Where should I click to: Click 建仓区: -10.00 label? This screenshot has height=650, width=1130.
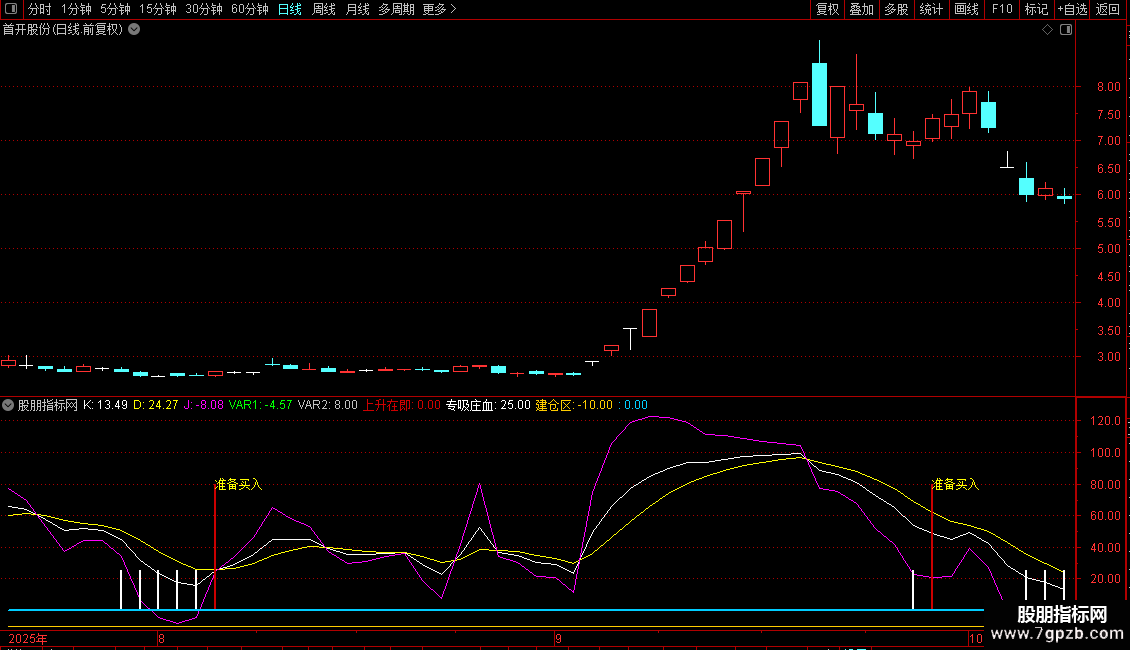coord(574,405)
